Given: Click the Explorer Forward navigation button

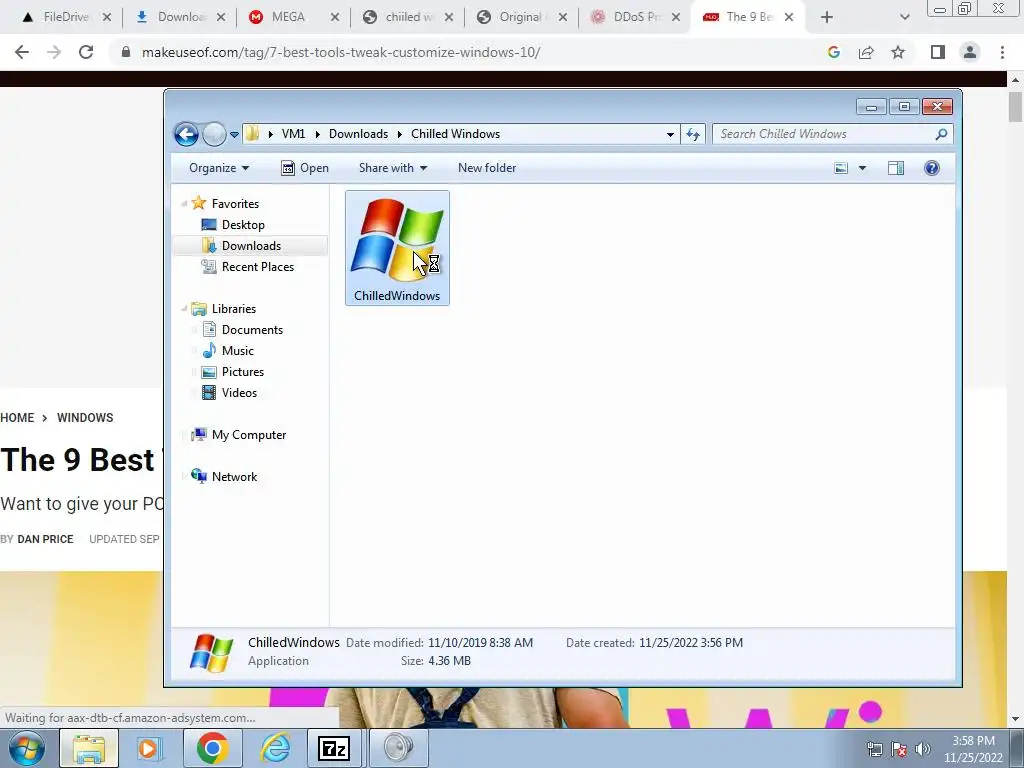Looking at the screenshot, I should pyautogui.click(x=214, y=135).
